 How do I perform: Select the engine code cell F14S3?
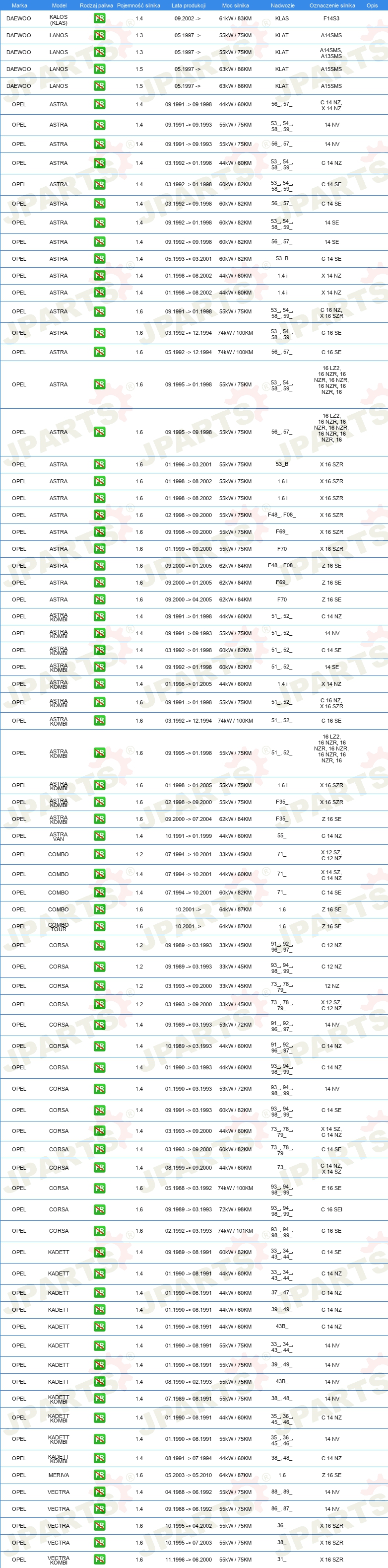(331, 18)
